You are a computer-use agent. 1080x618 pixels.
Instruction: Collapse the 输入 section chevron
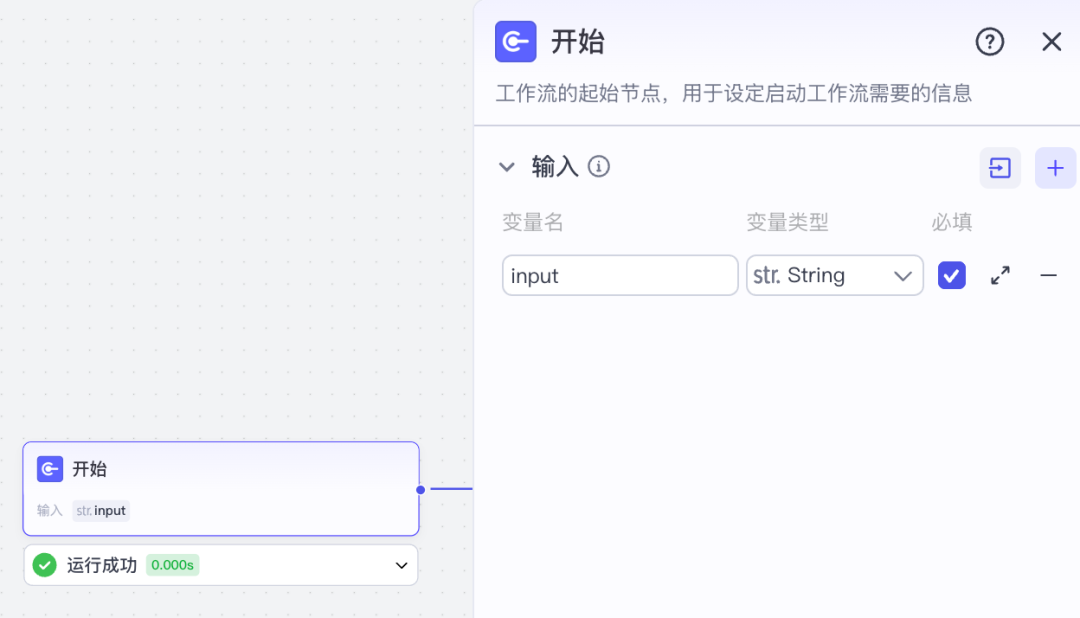click(507, 167)
